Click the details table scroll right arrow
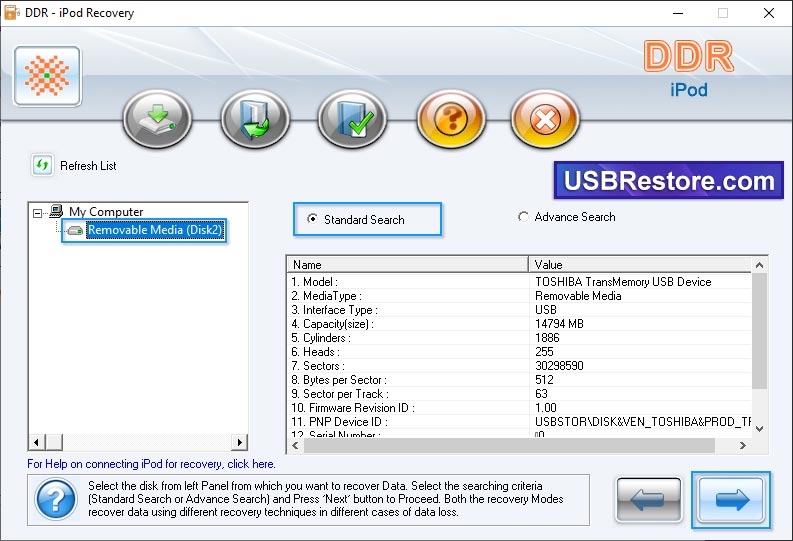This screenshot has width=793, height=541. 742,445
